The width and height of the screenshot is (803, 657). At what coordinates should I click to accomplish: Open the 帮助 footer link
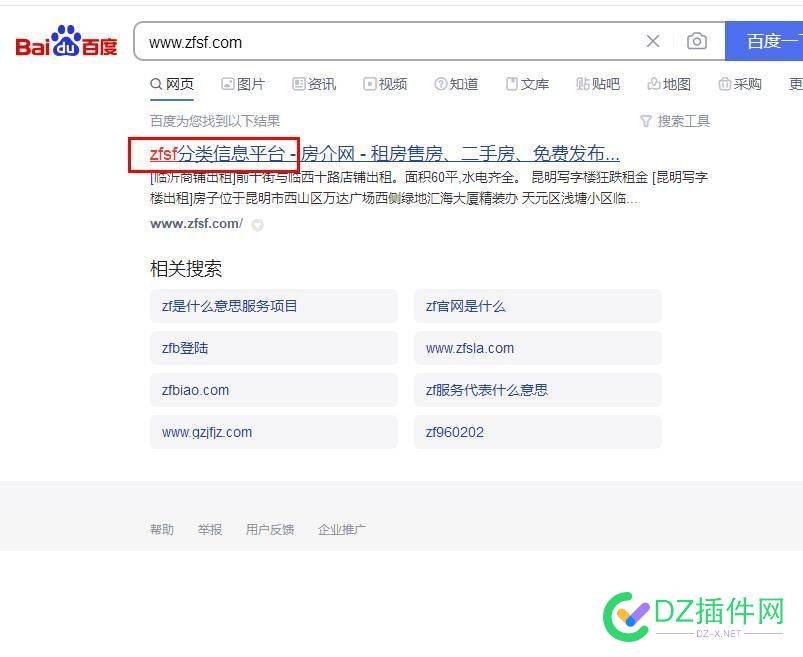162,529
